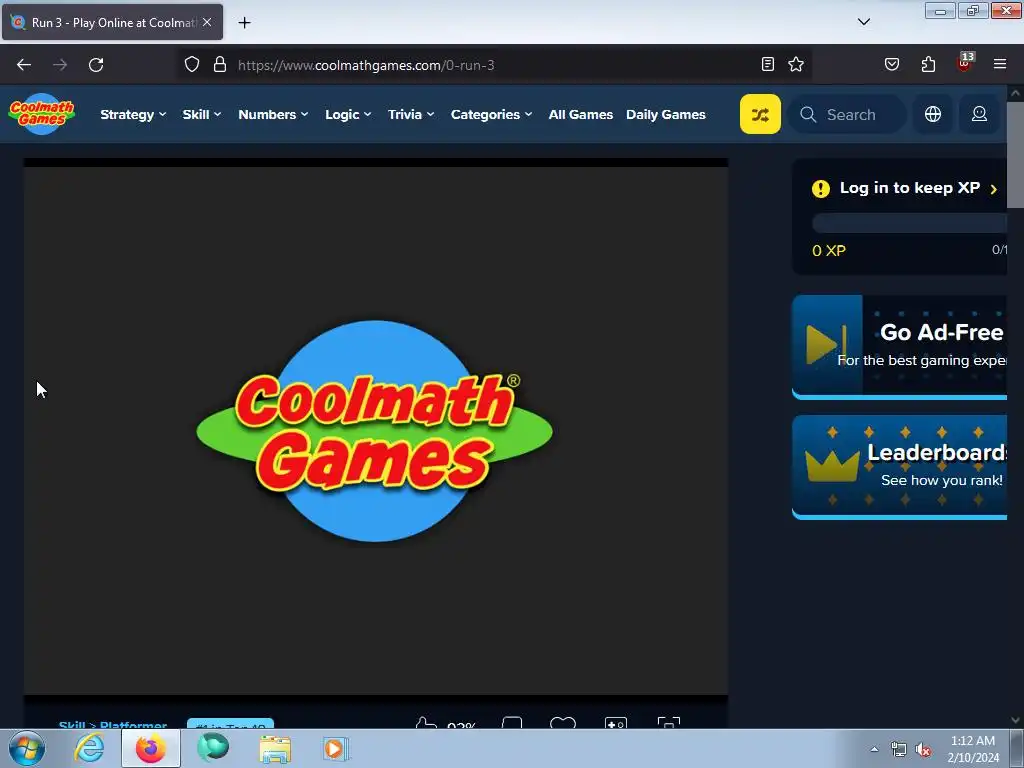Open the tracking protection shield icon

tap(191, 65)
